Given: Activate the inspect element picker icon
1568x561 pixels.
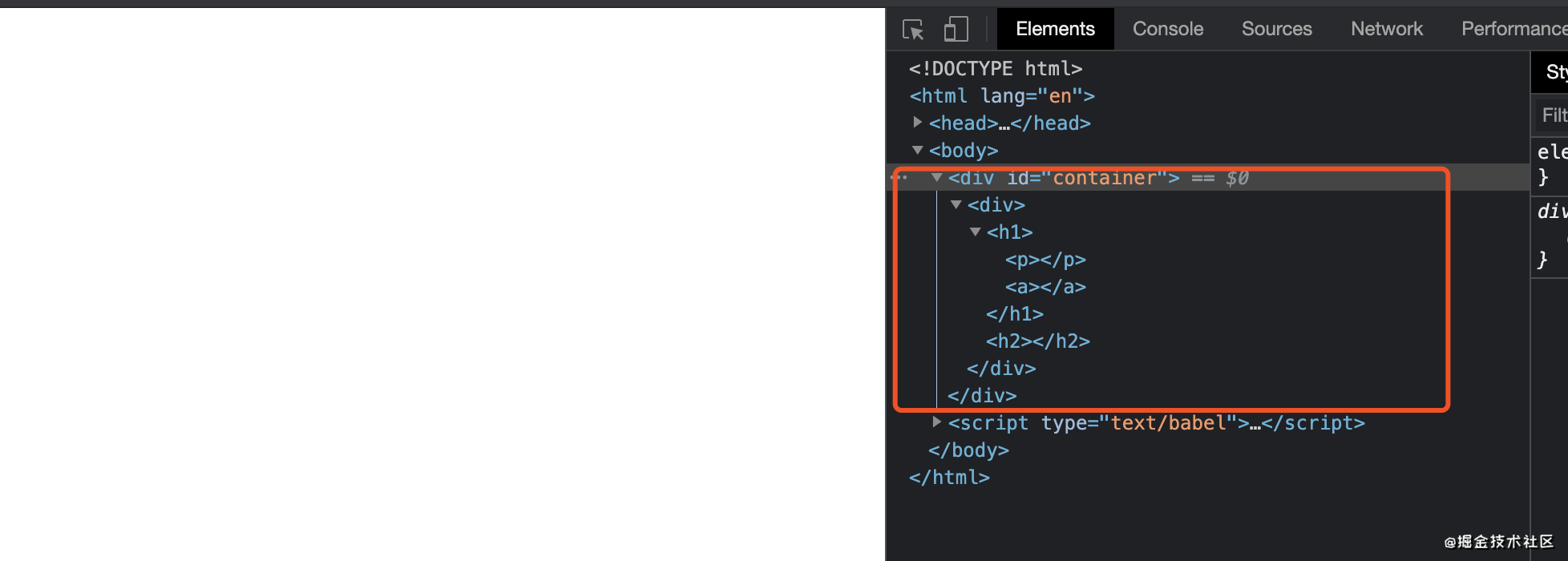Looking at the screenshot, I should coord(913,30).
